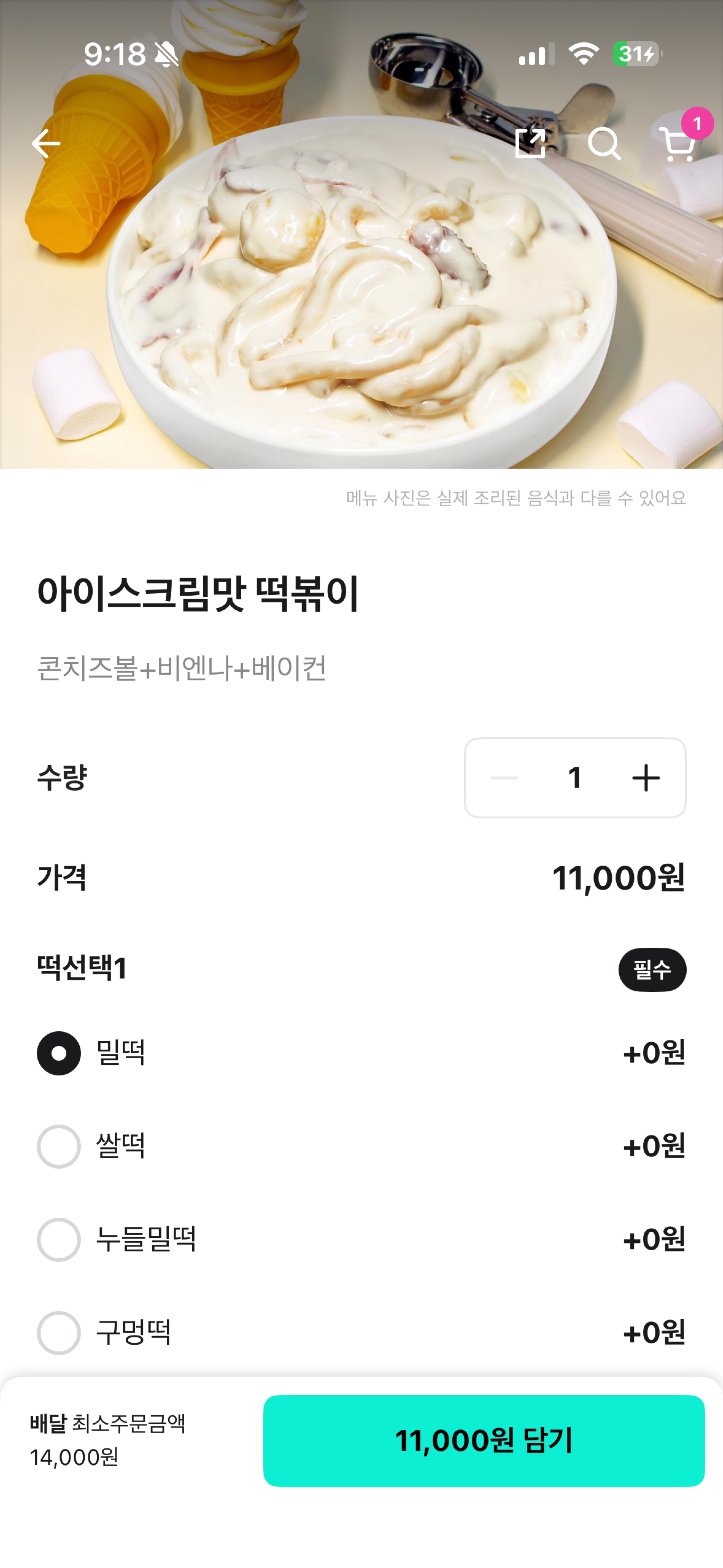The image size is (723, 1568).
Task: Tap the 아이스크림맛 떡볶이 menu title
Action: (198, 593)
